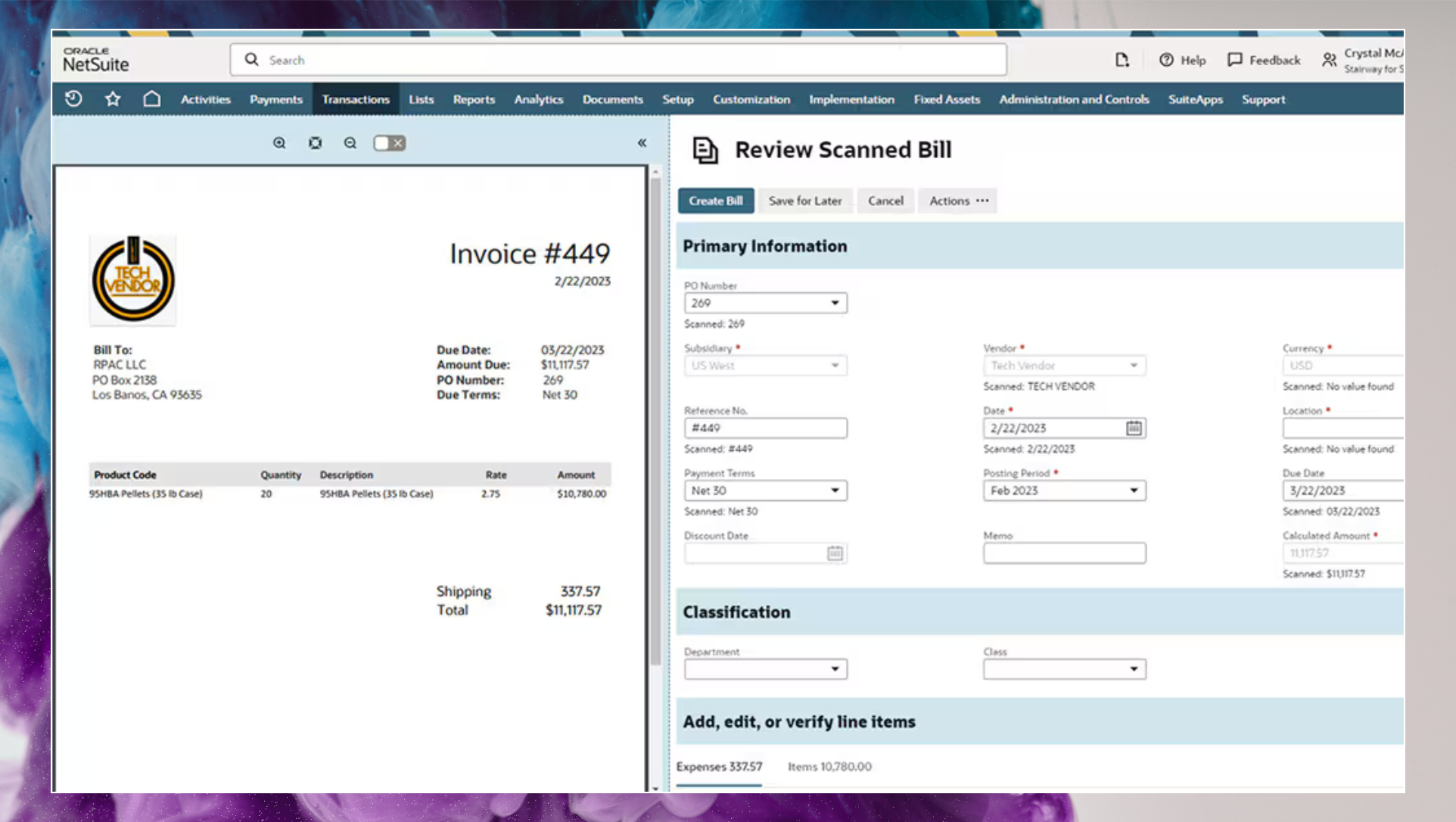This screenshot has width=1456, height=822.
Task: Click the Tech Vendor logo on invoice
Action: 133,279
